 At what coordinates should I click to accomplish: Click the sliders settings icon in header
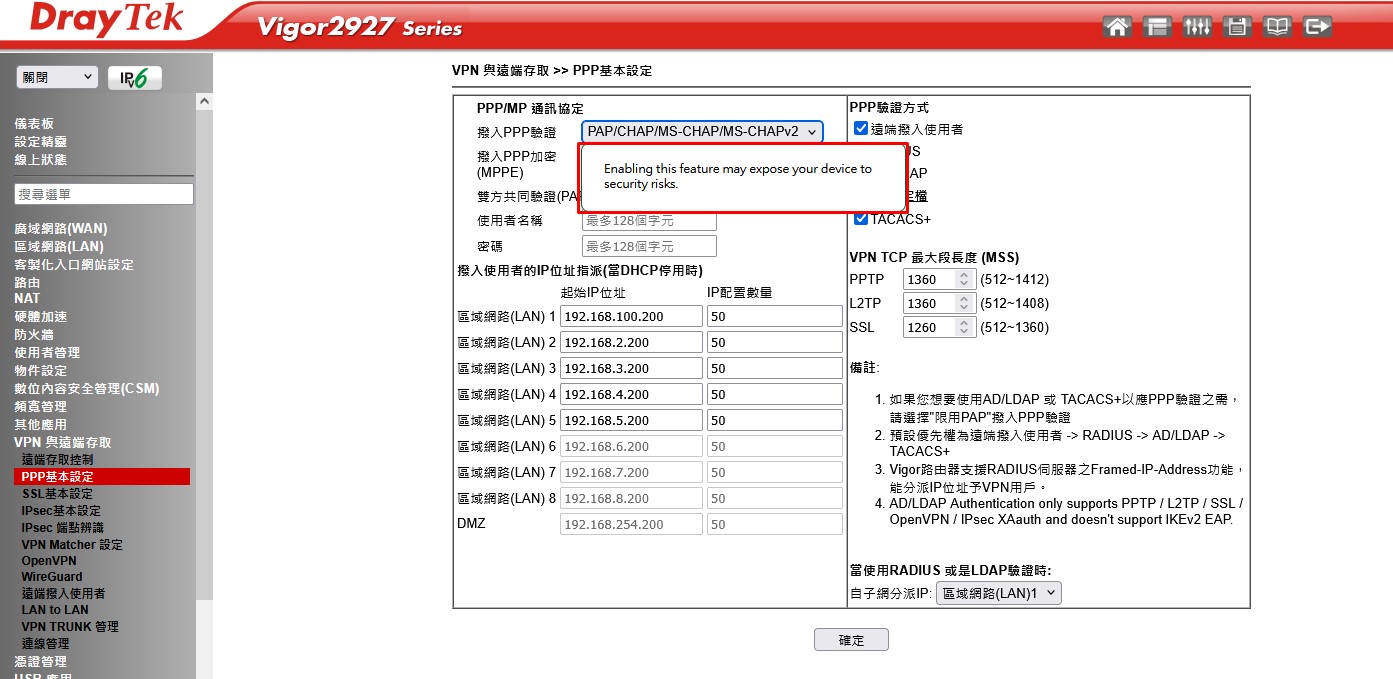(x=1197, y=27)
